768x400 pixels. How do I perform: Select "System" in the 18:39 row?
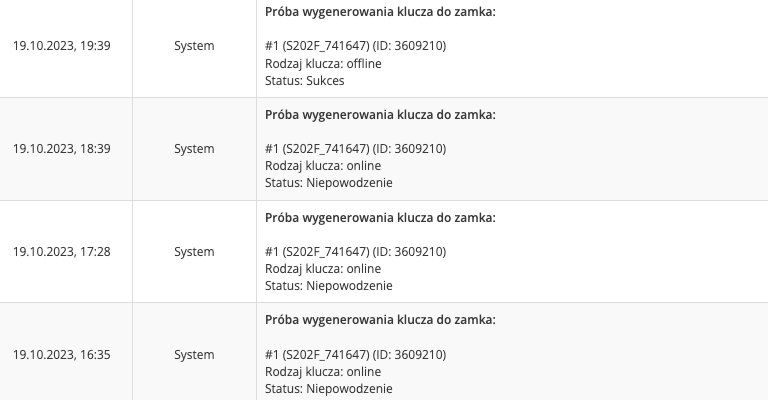point(194,149)
